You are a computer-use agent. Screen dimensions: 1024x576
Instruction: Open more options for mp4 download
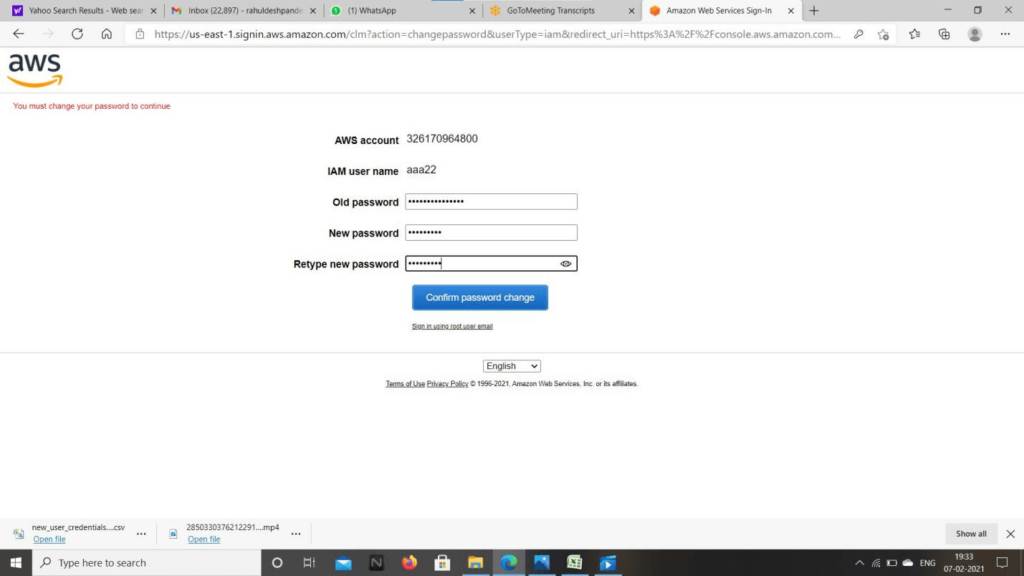(x=296, y=534)
